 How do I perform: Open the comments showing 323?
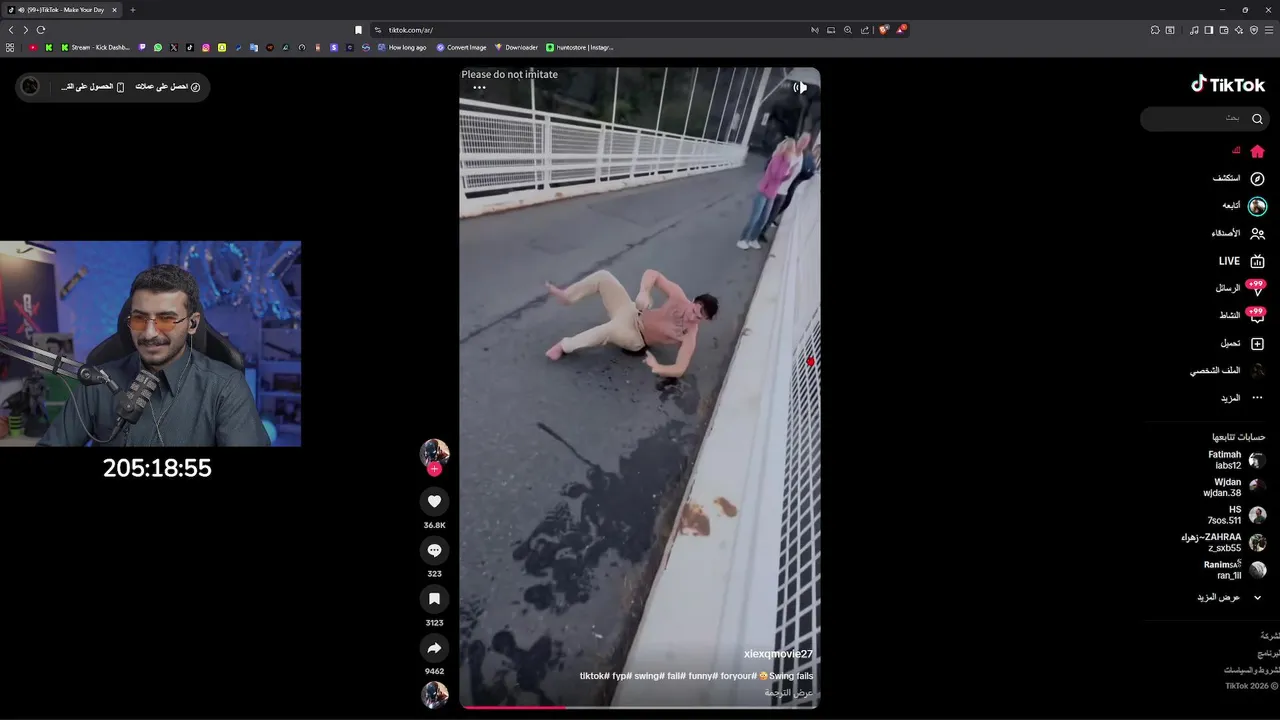[434, 551]
